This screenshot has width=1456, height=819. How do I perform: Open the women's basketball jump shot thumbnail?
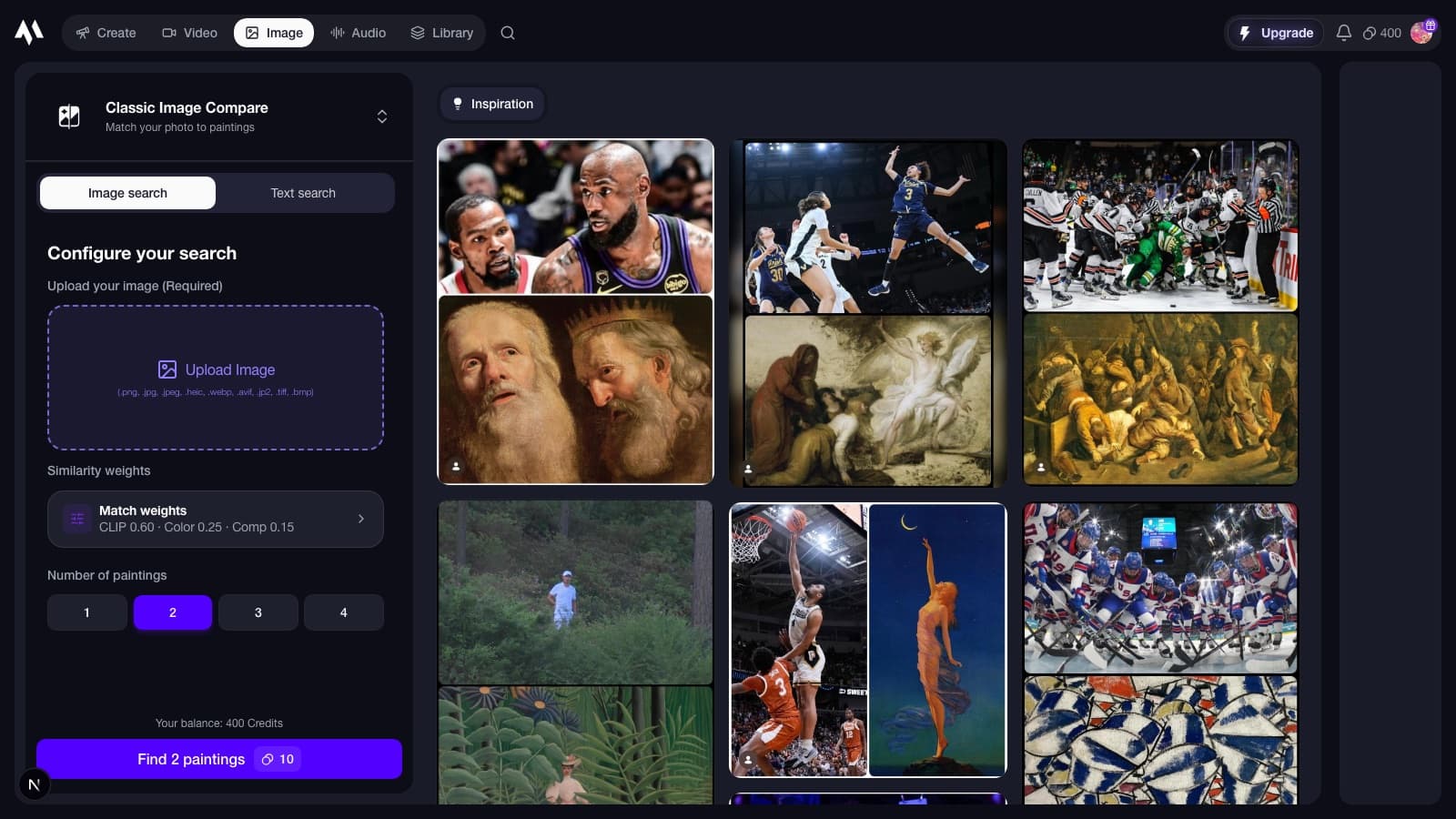coord(868,313)
